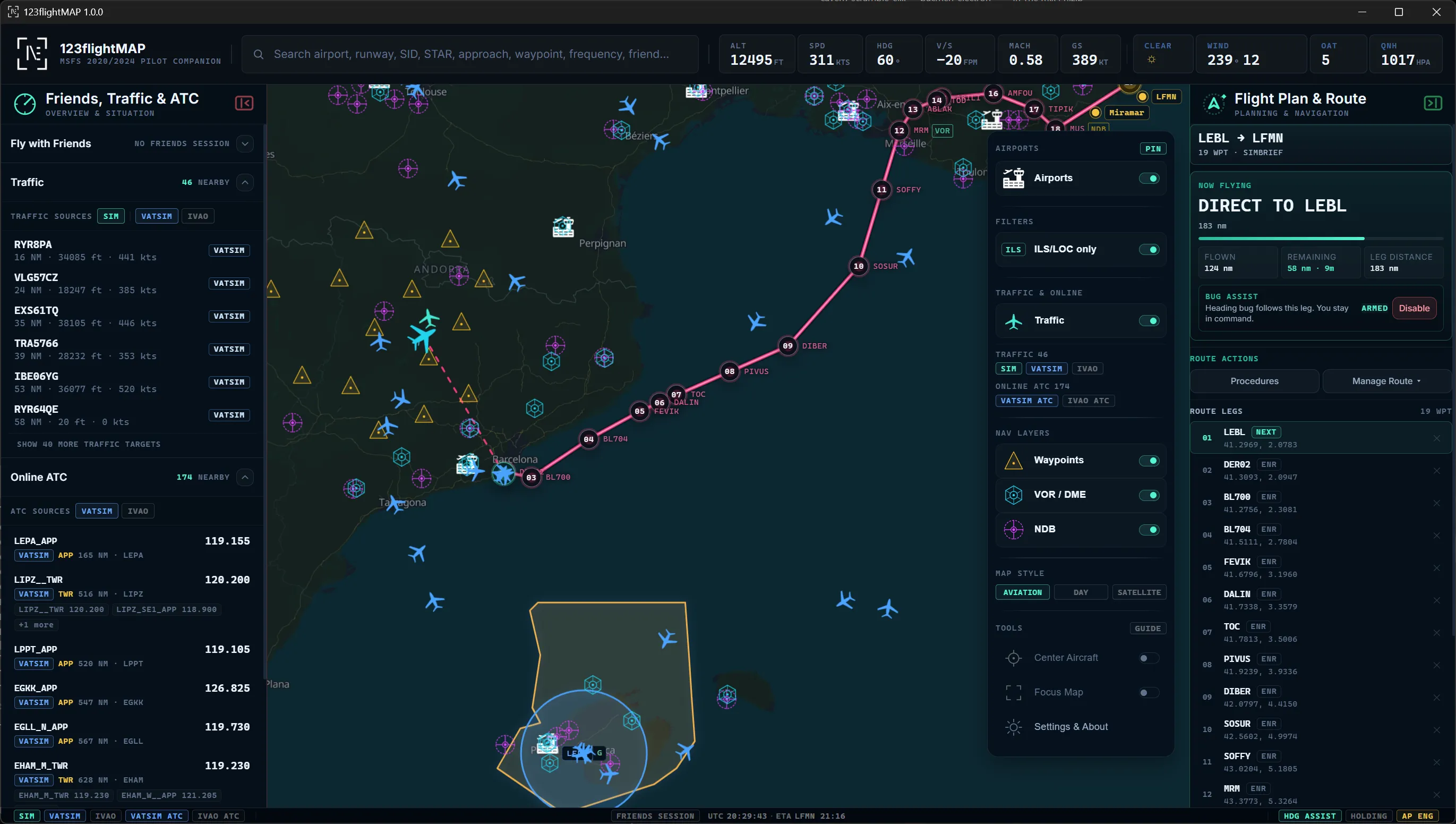Image resolution: width=1456 pixels, height=824 pixels.
Task: Select the AVIATION map style
Action: tap(1022, 592)
